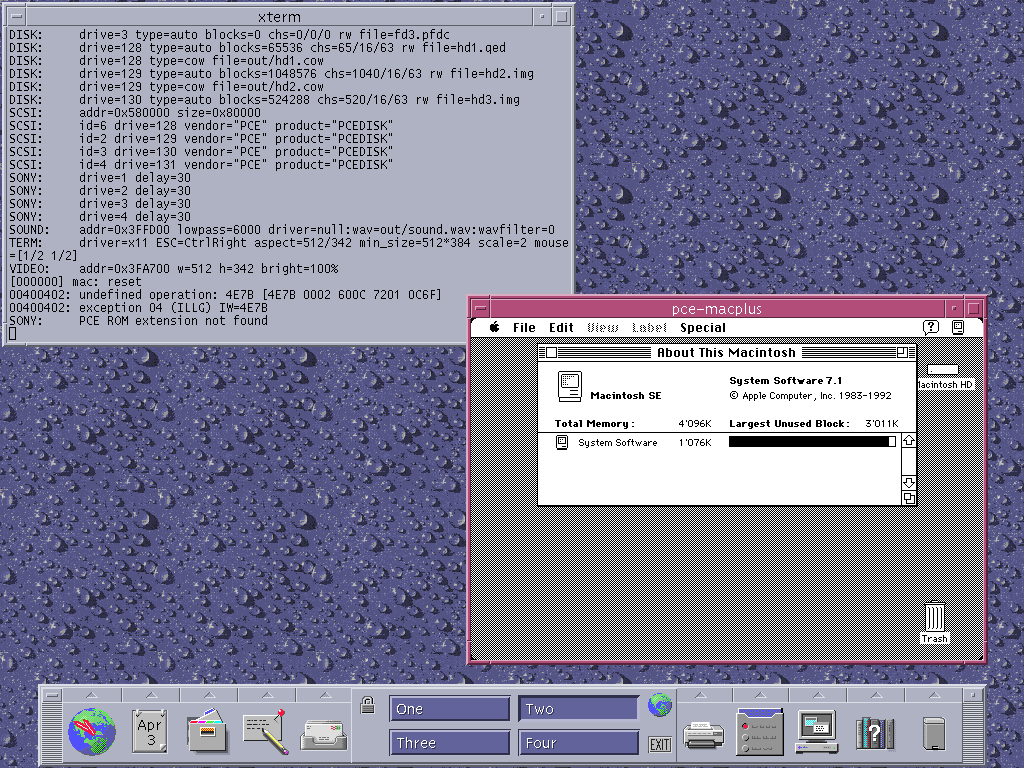The width and height of the screenshot is (1024, 768).
Task: Click '[000000] mac: reset' line in xterm
Action: click(75, 281)
